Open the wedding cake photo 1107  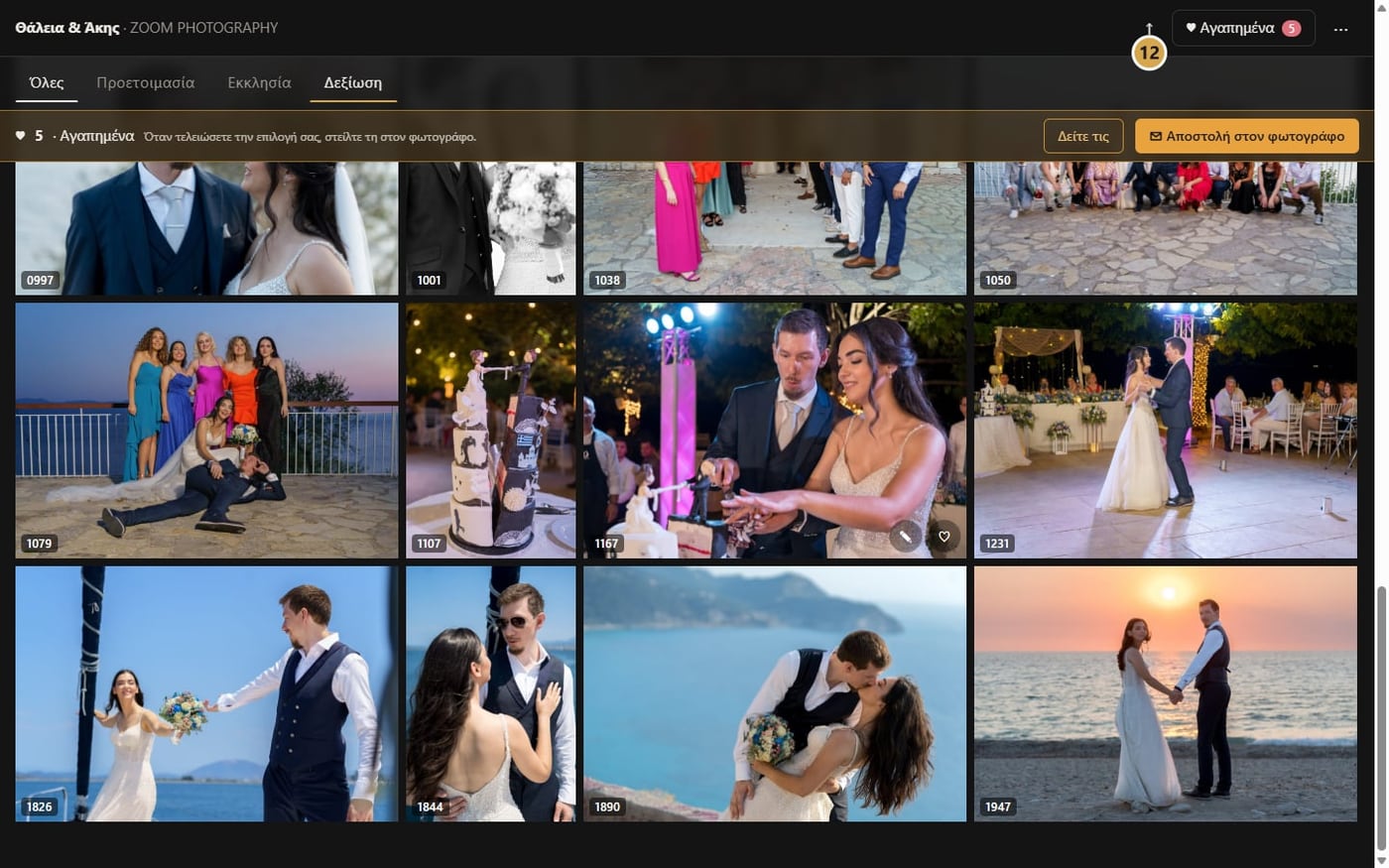(x=490, y=431)
